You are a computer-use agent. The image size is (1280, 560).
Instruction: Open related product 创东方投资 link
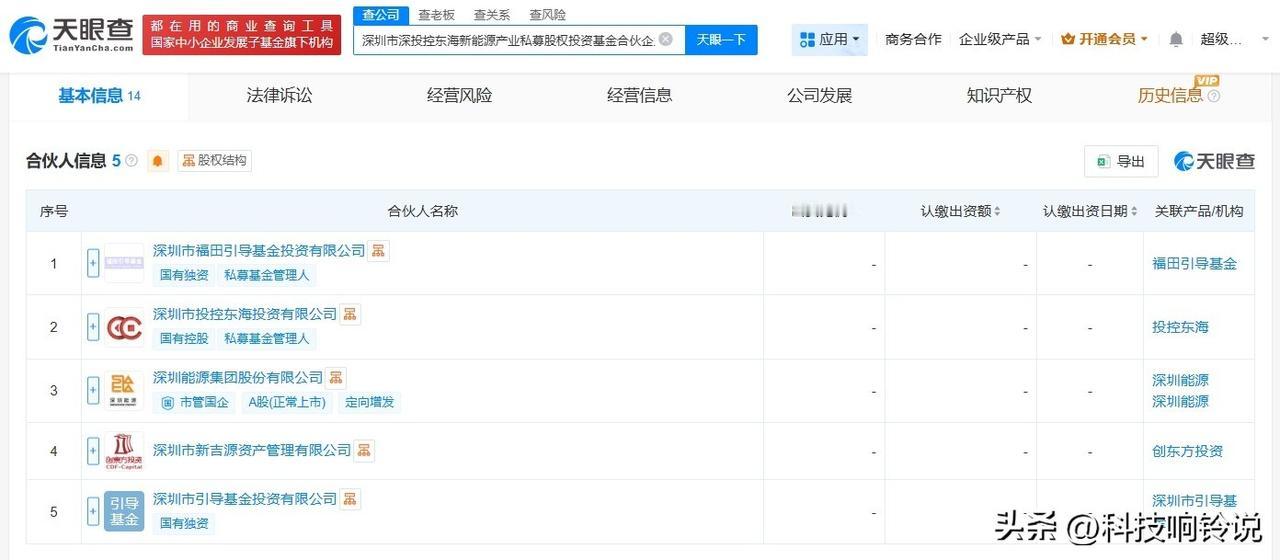point(1187,451)
